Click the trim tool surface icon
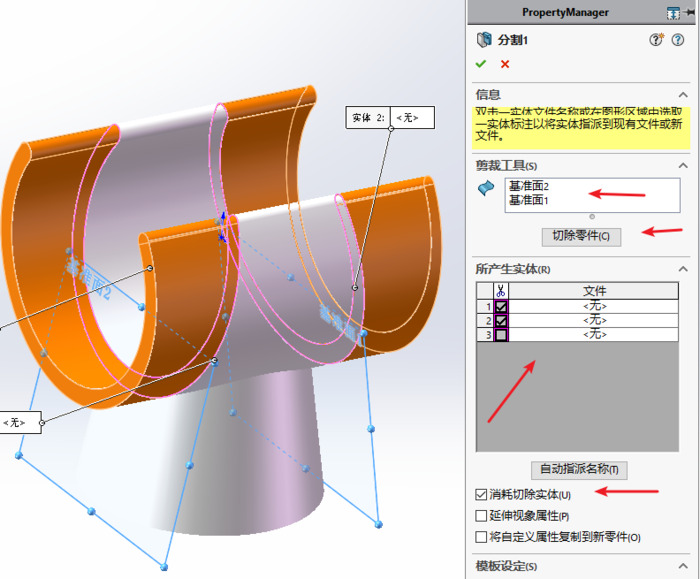Screen dimensions: 700x579 coord(487,190)
